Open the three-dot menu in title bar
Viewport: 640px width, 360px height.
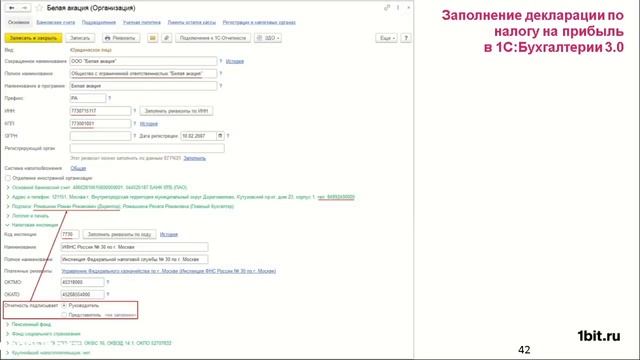398,8
